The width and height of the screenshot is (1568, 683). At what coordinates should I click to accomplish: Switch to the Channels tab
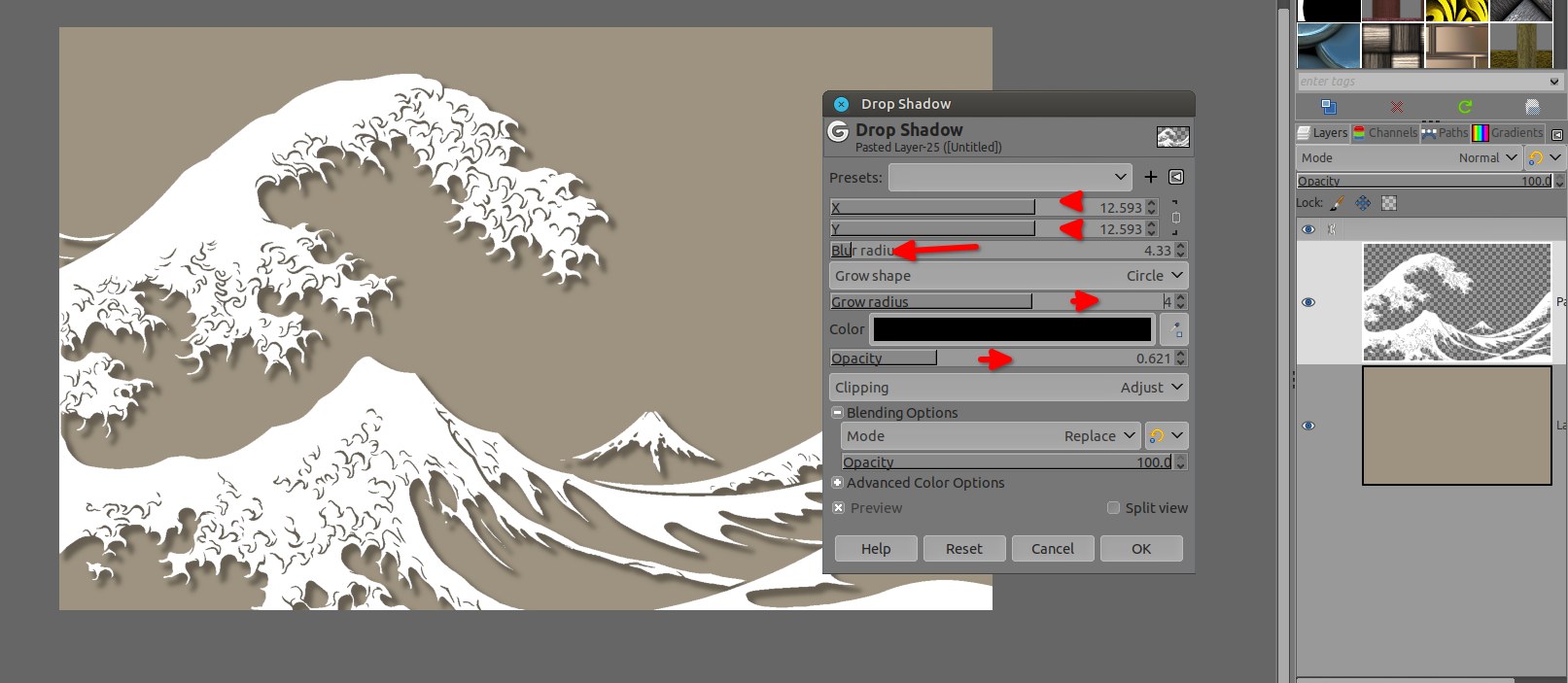coord(1385,133)
